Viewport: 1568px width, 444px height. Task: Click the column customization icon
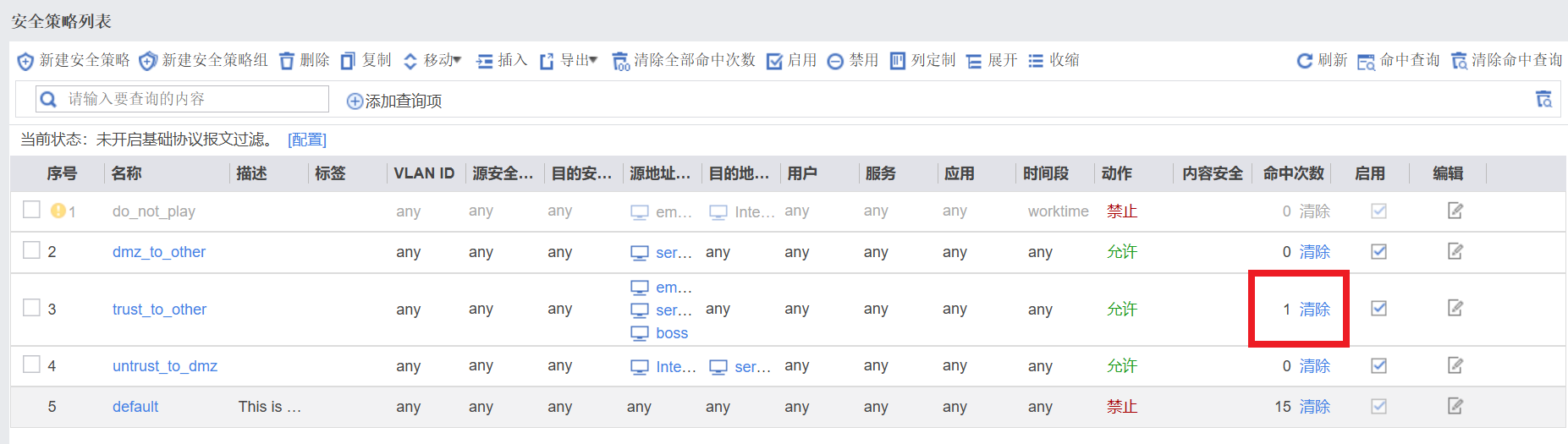(x=897, y=61)
